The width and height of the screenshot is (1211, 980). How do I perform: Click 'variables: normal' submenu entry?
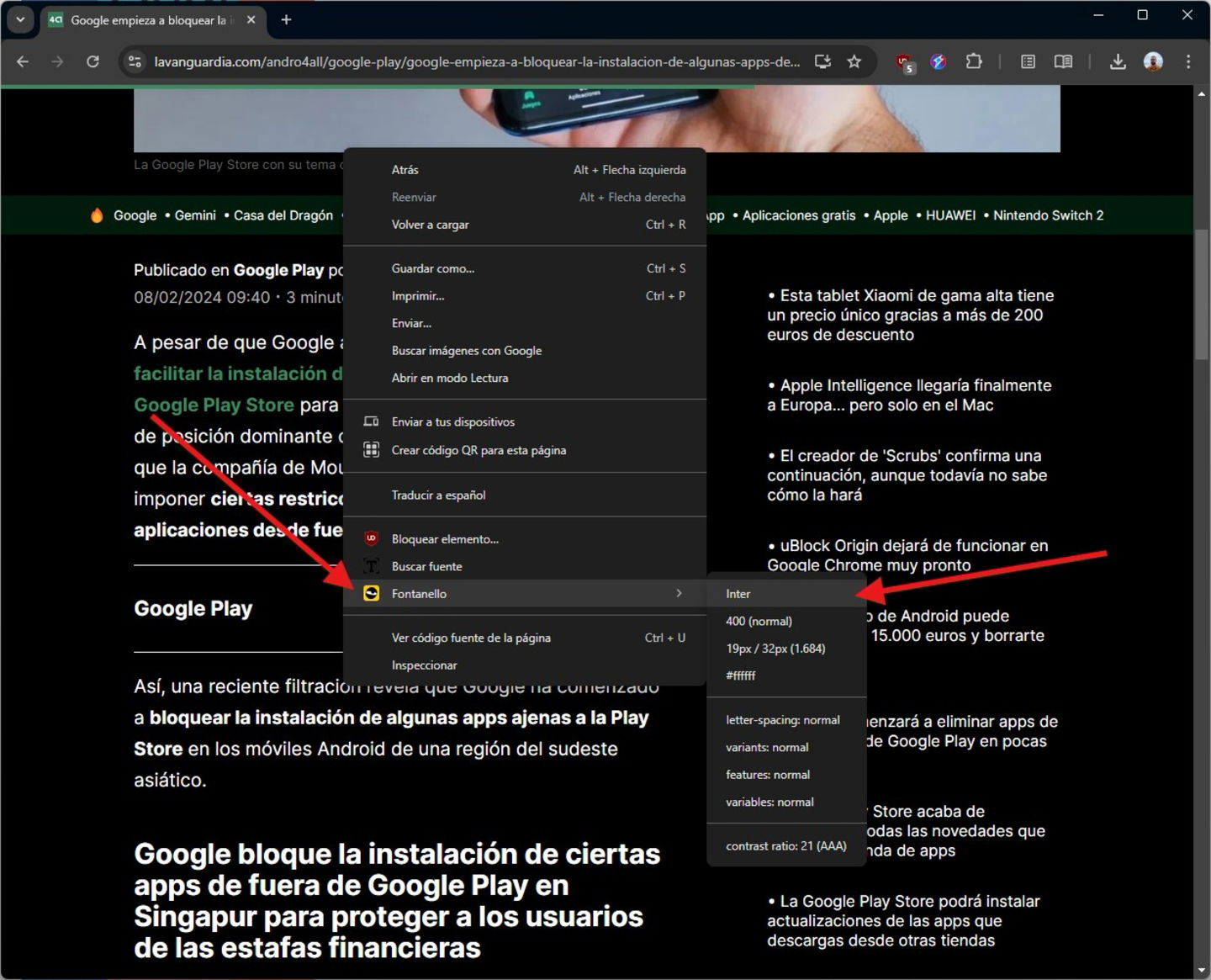[786, 802]
